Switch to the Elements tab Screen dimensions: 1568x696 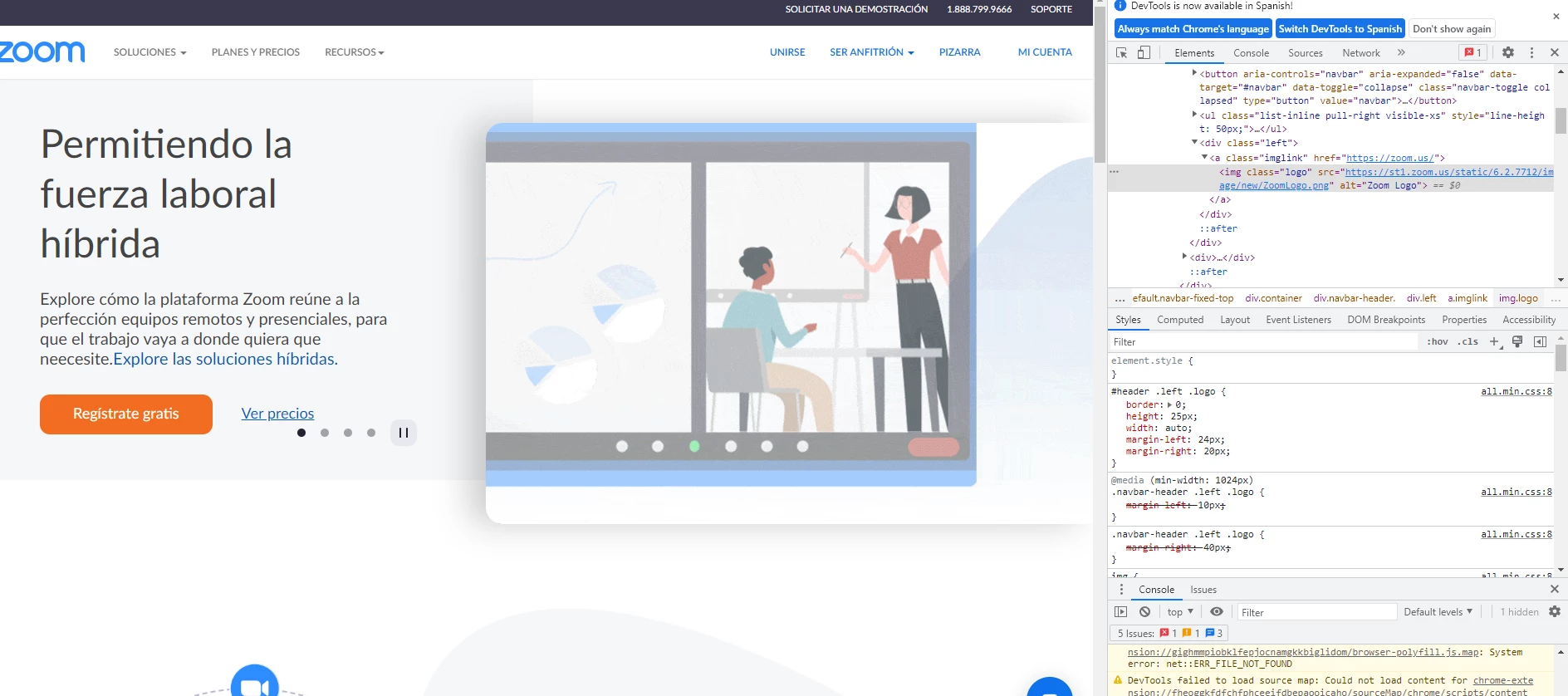pyautogui.click(x=1194, y=52)
